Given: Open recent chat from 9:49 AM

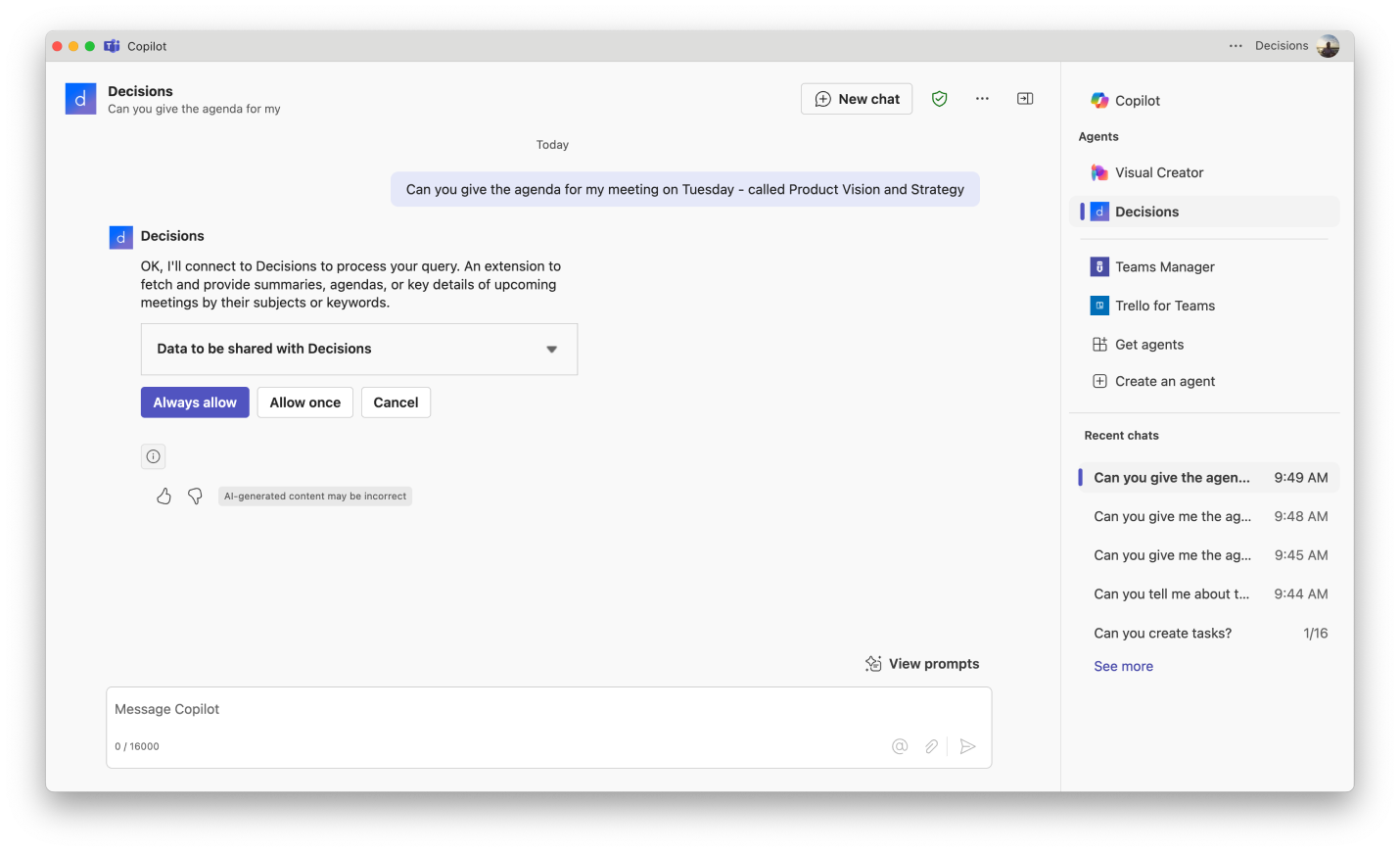Looking at the screenshot, I should [1208, 478].
